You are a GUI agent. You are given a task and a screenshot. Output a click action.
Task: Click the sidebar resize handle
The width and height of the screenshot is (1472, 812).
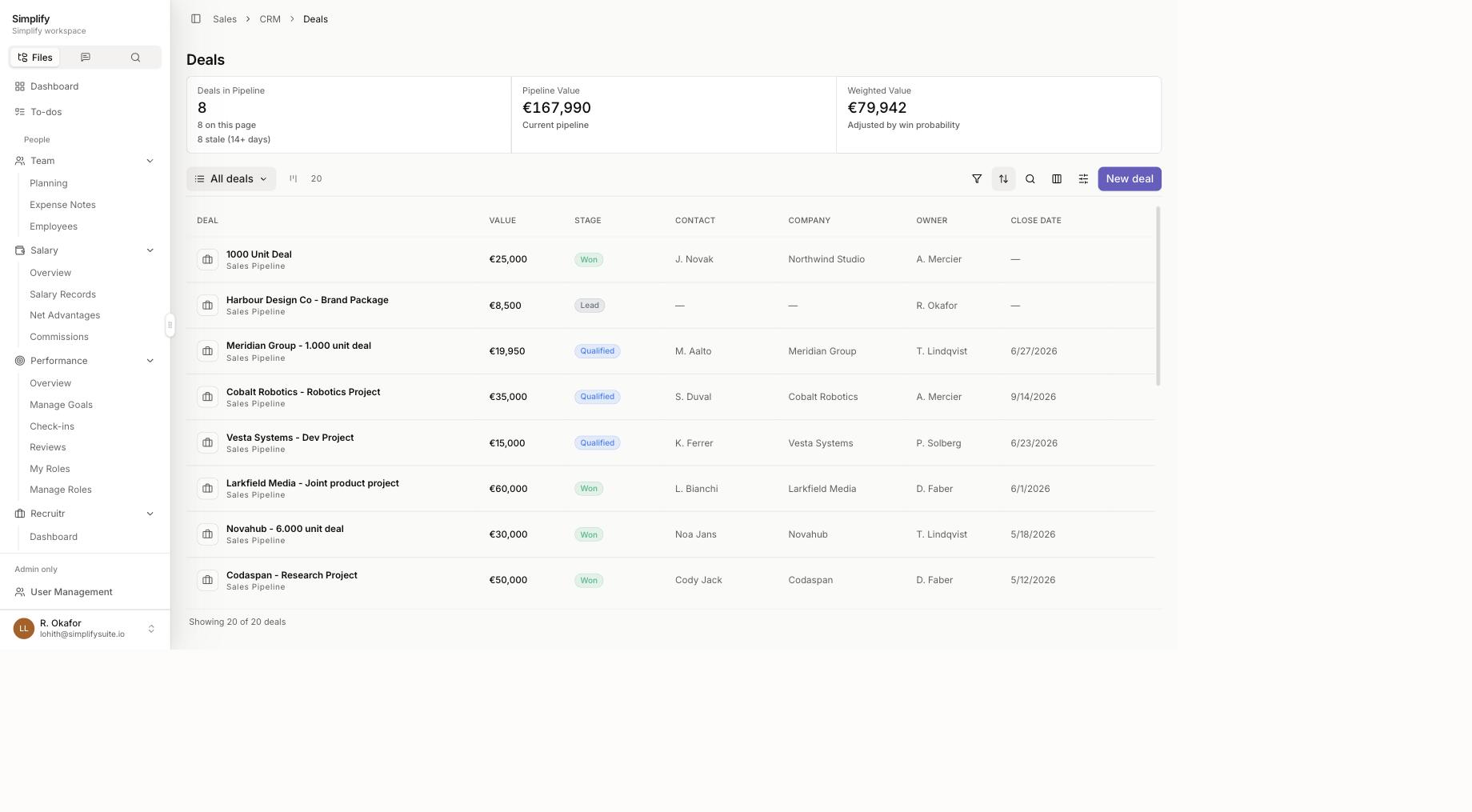pos(170,325)
